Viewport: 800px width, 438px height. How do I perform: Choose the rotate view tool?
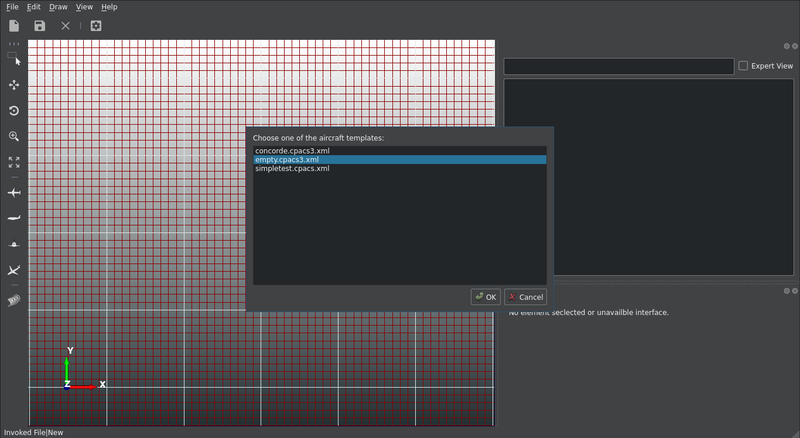14,111
